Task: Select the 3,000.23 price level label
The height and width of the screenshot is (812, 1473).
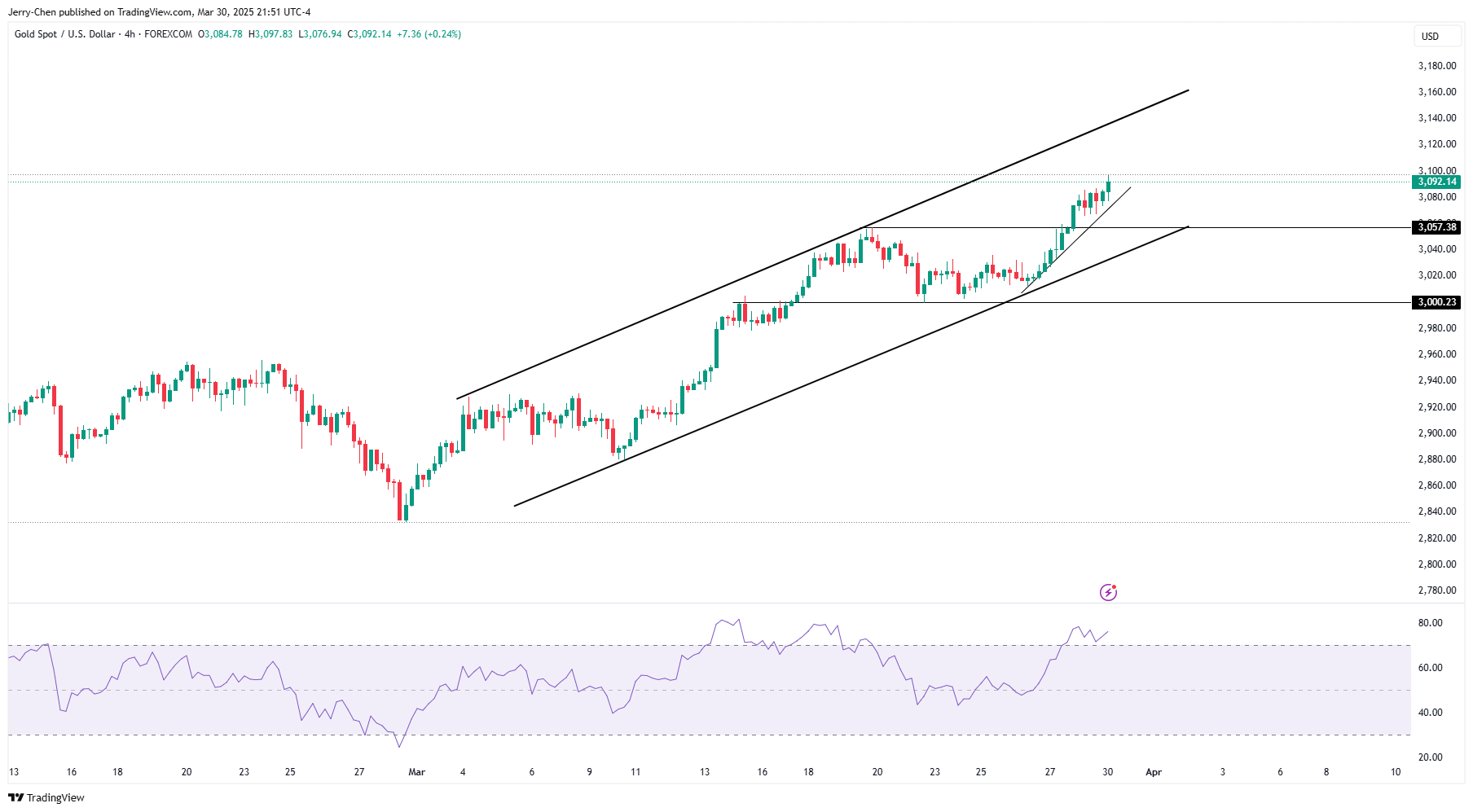Action: [1436, 302]
